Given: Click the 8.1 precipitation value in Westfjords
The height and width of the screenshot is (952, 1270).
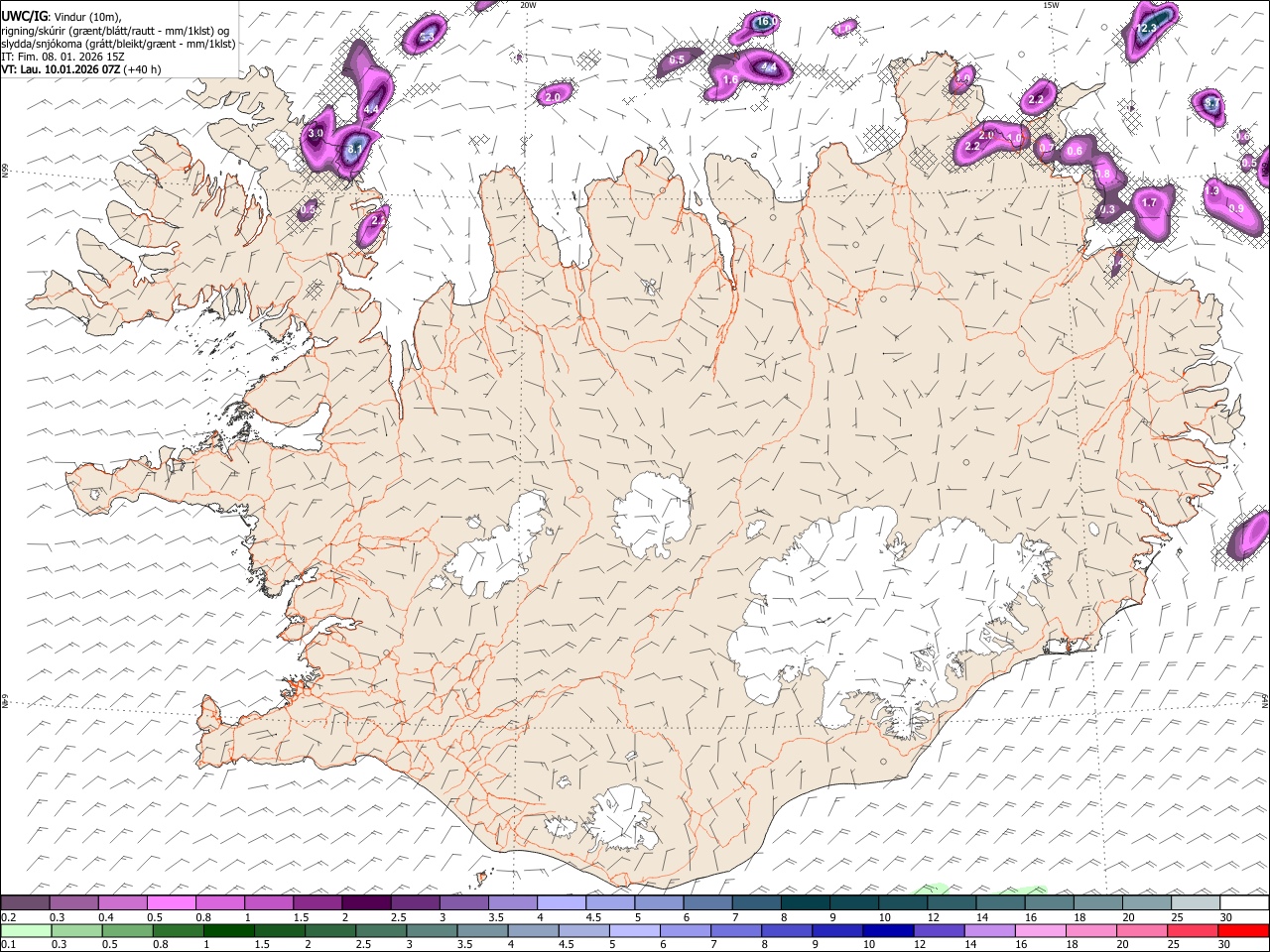Looking at the screenshot, I should (354, 149).
